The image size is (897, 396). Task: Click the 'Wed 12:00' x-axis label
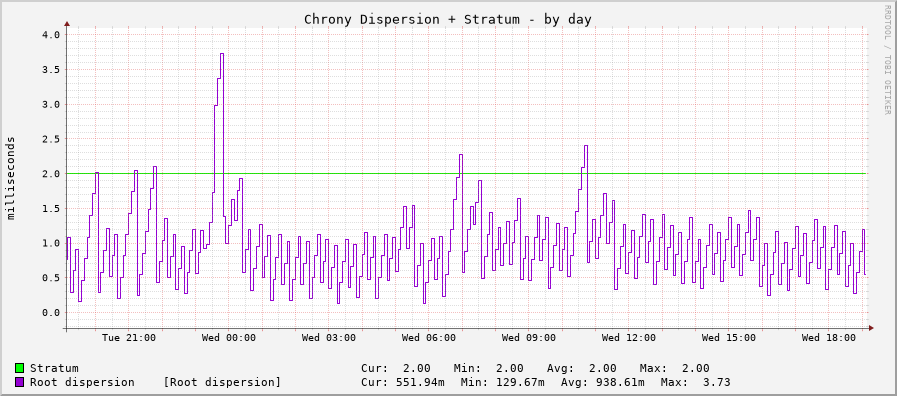tap(629, 338)
